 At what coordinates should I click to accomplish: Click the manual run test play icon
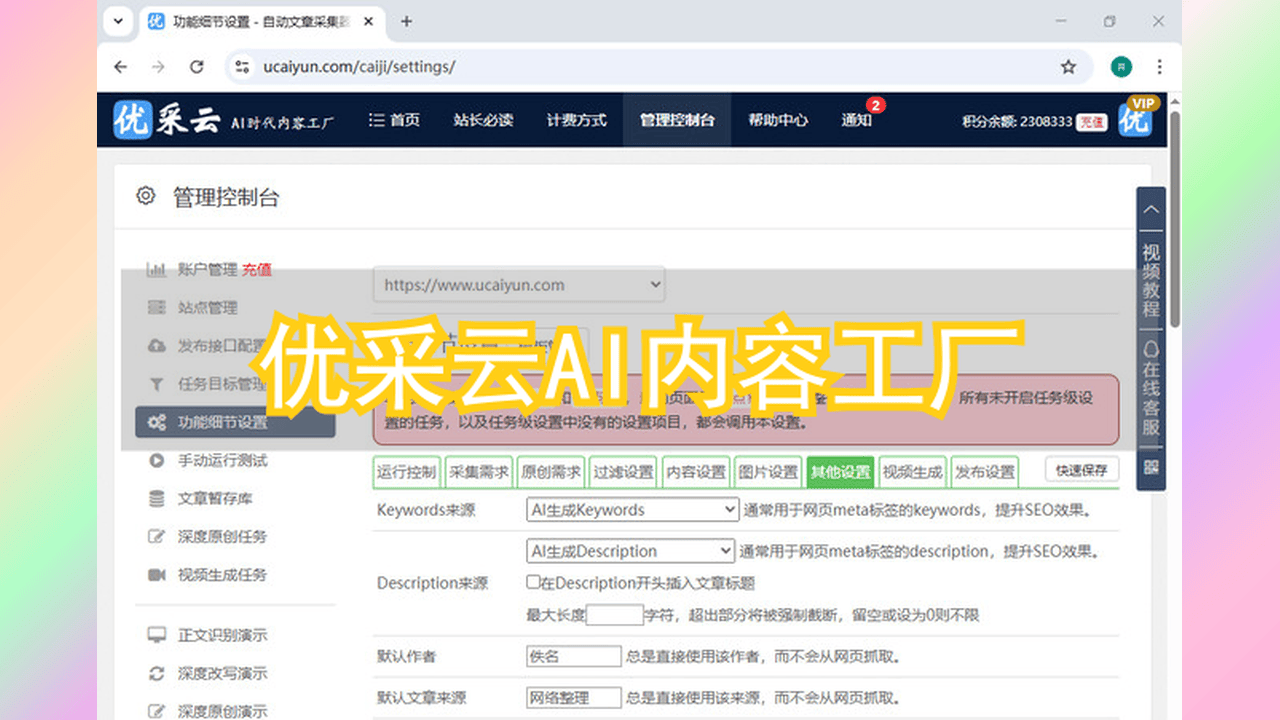click(x=156, y=461)
